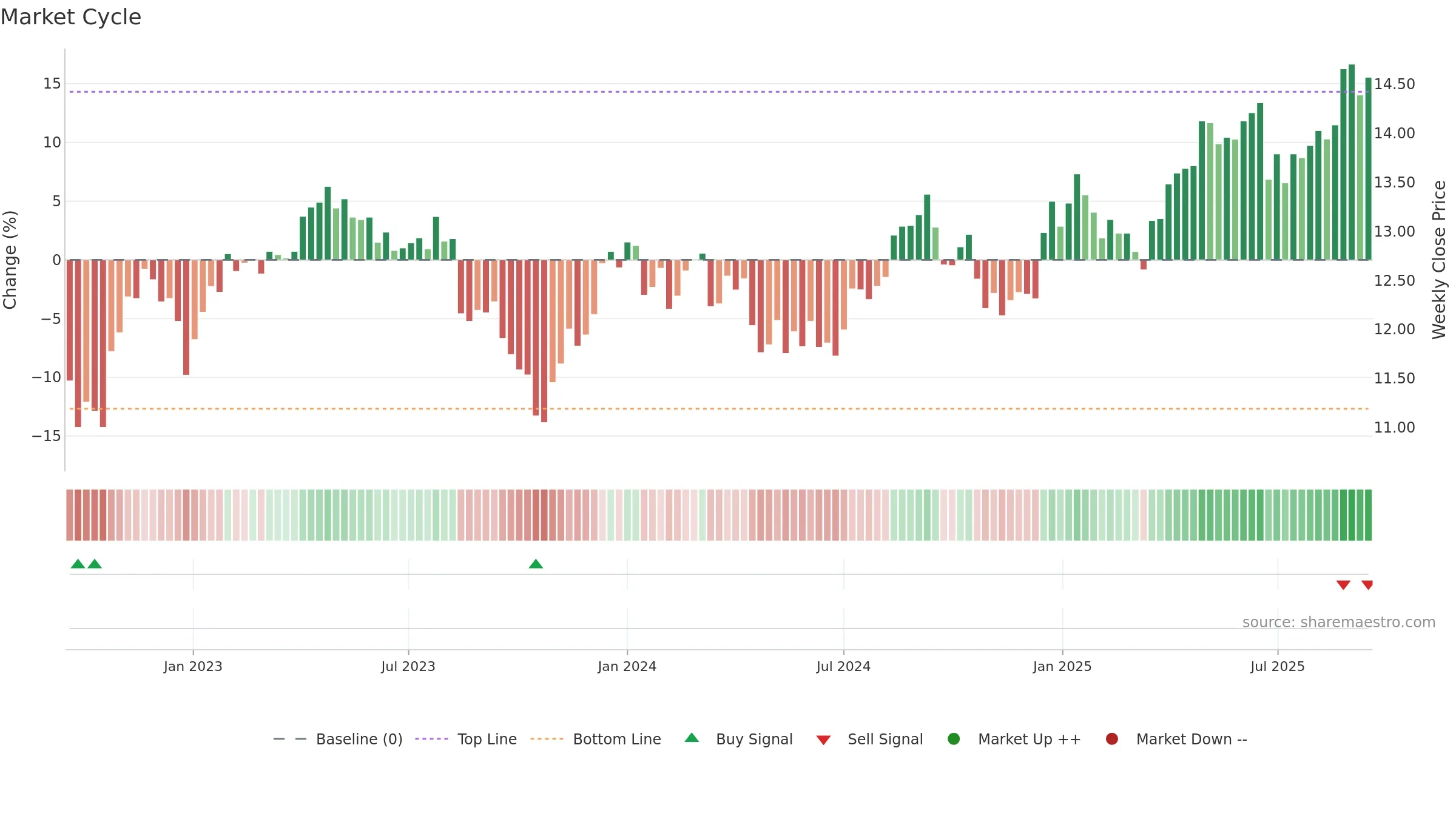
Task: Click the Change (%) axis title
Action: 10,260
